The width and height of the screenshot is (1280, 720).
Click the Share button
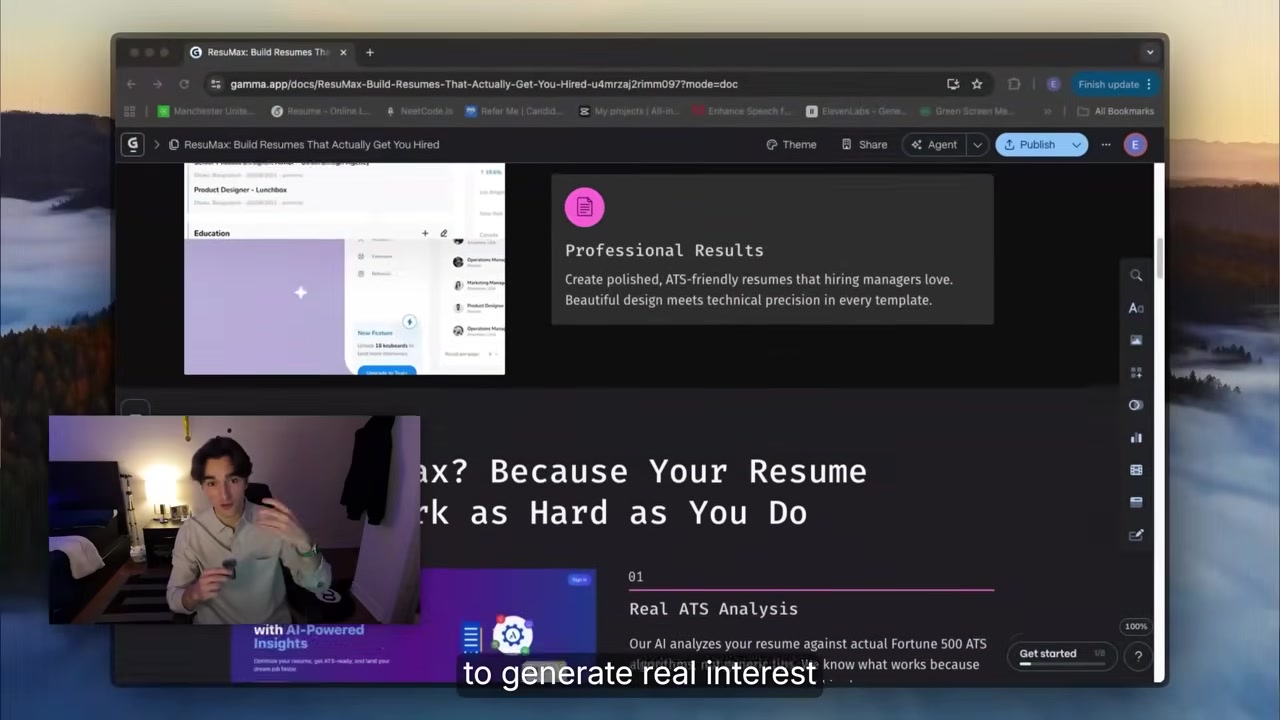[864, 145]
